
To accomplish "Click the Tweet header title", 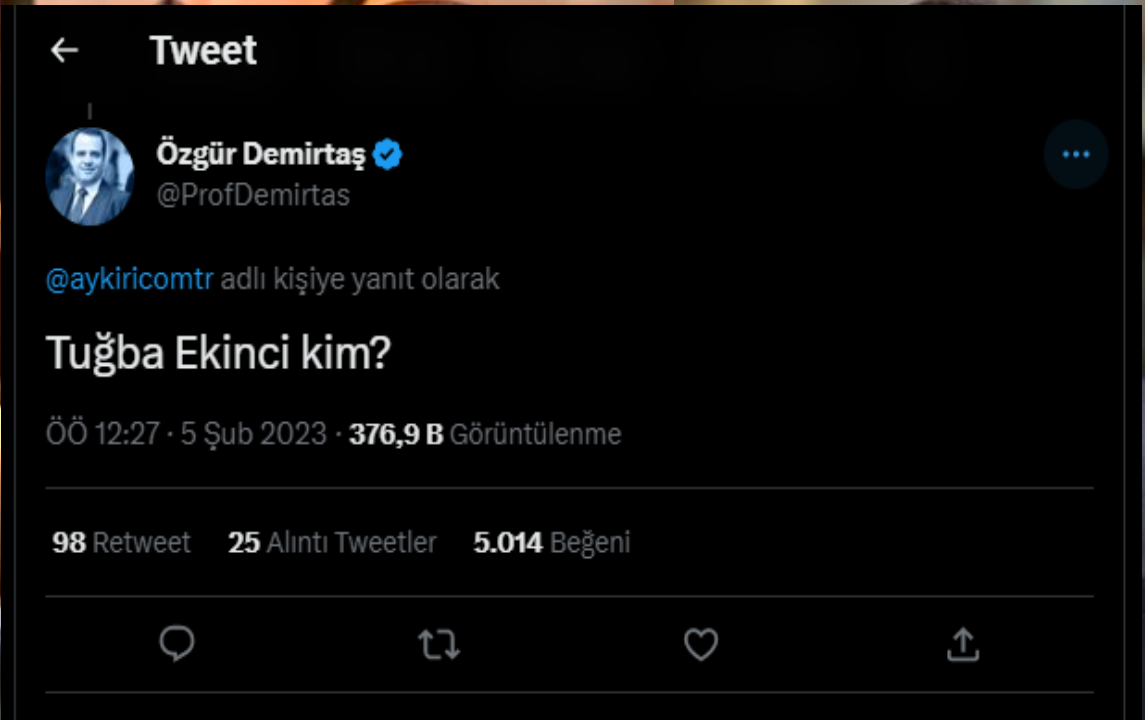I will 203,51.
